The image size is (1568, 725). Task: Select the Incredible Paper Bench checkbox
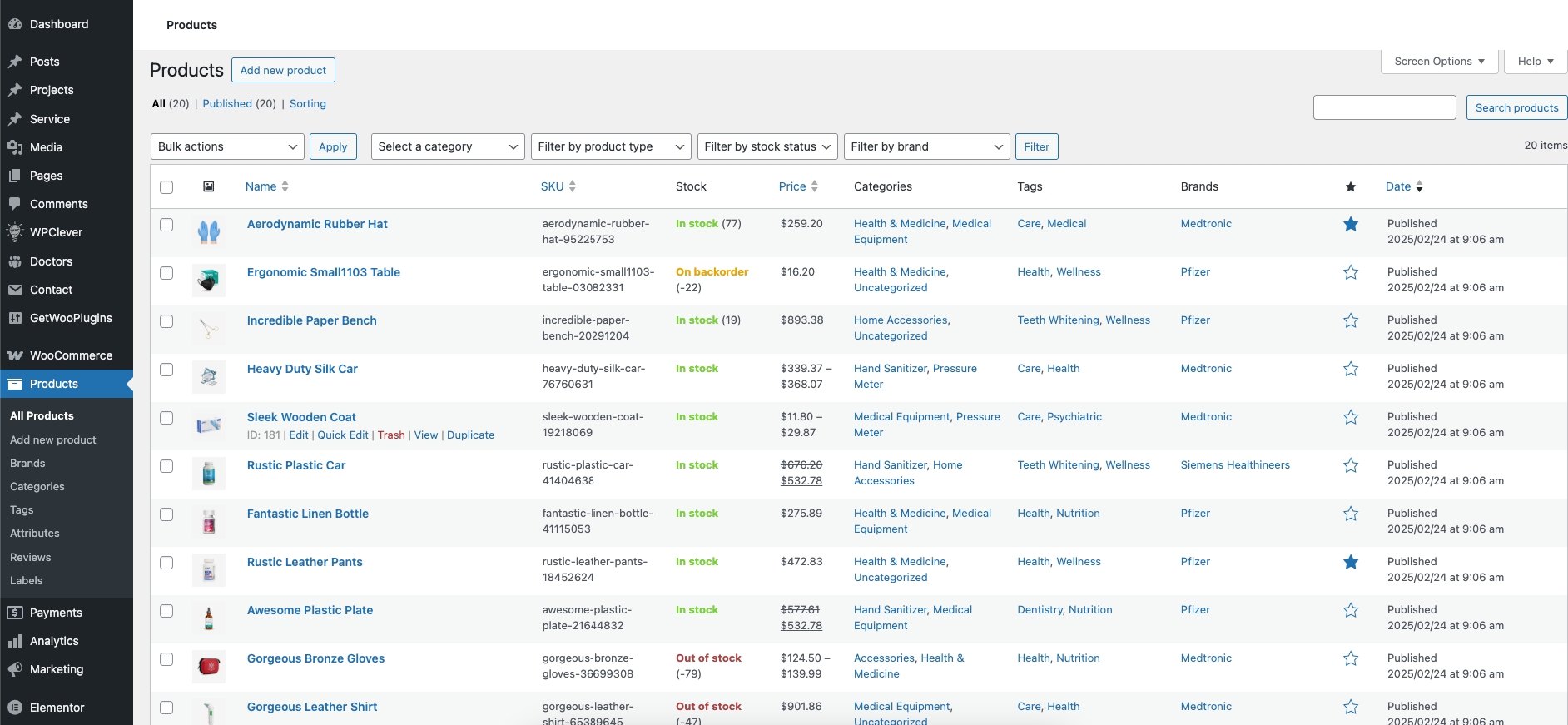click(166, 321)
